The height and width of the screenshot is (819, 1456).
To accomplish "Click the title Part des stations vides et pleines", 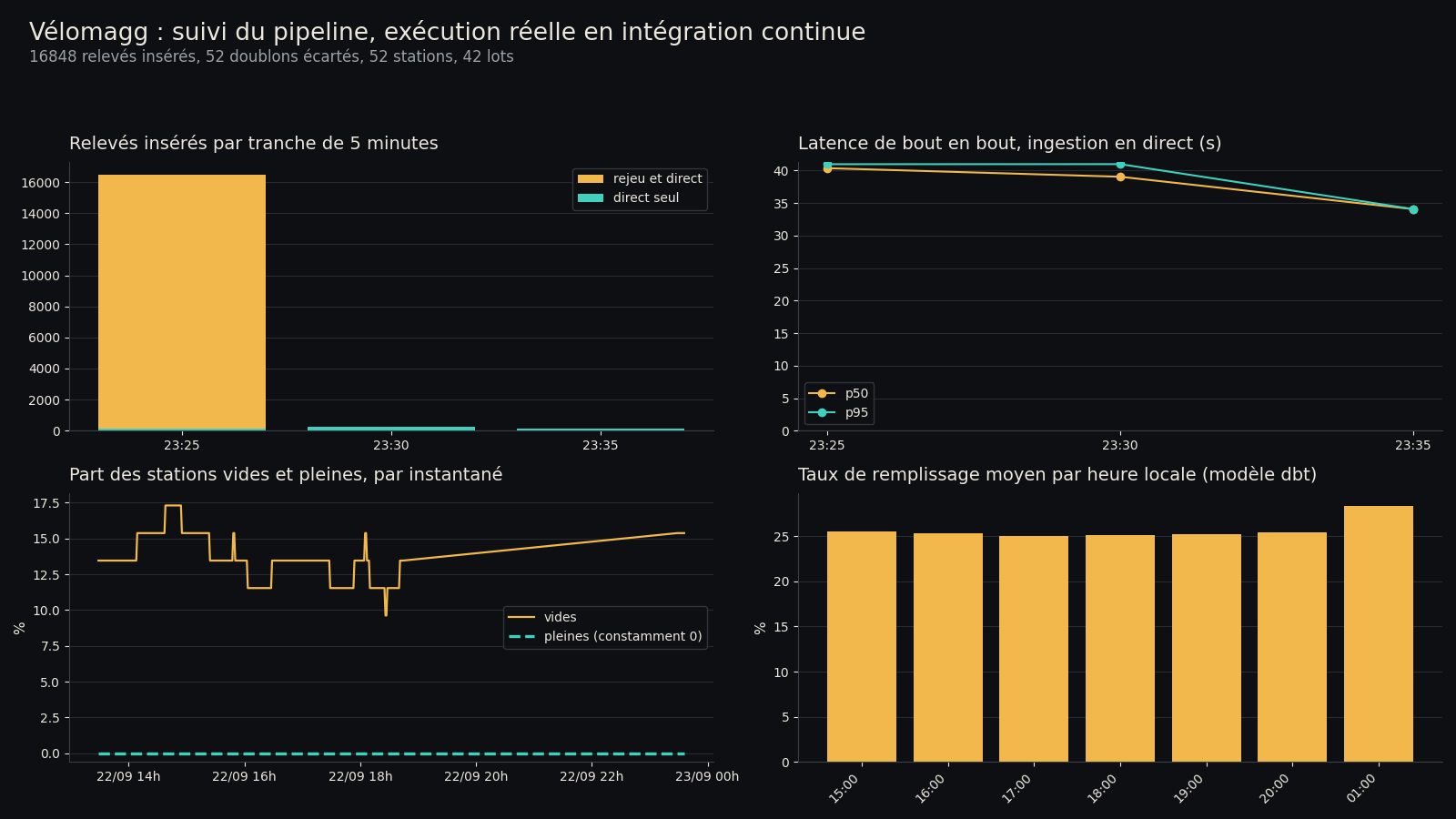I will click(x=286, y=475).
